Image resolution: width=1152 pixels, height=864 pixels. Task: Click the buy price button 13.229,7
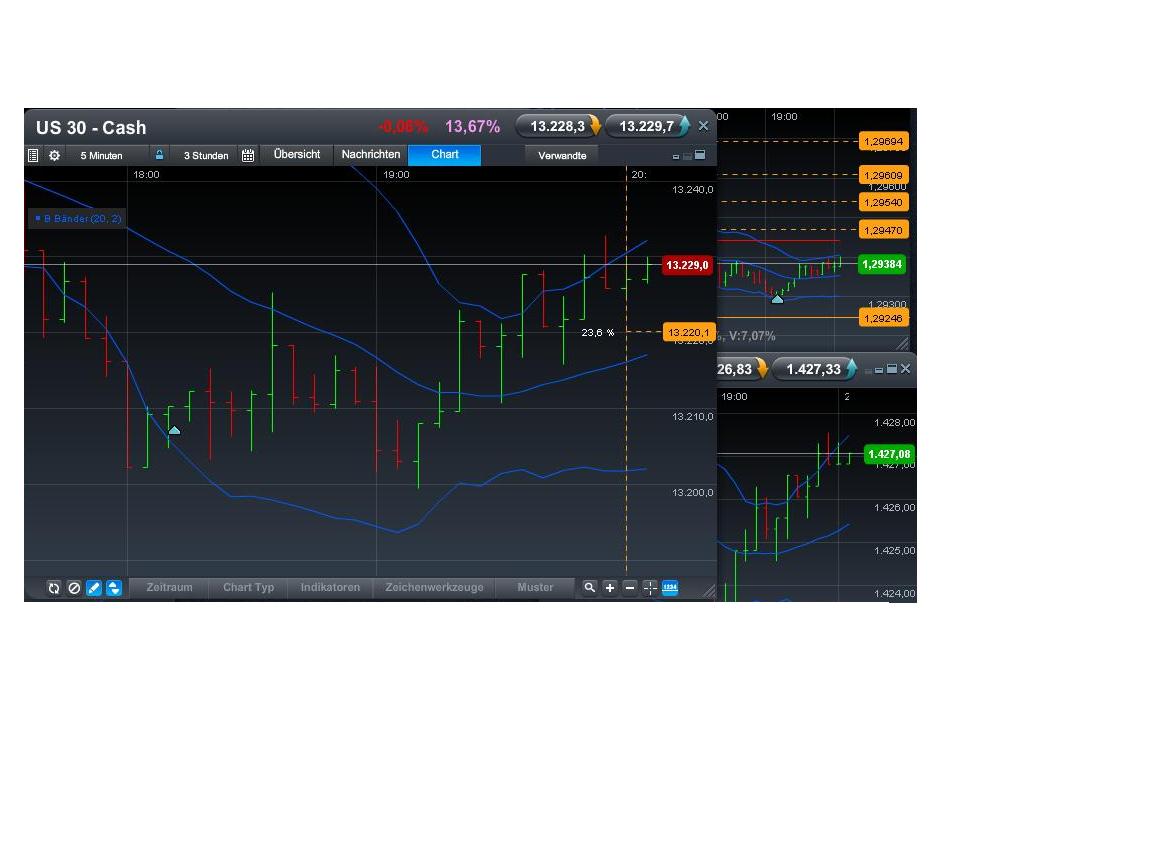pos(647,126)
